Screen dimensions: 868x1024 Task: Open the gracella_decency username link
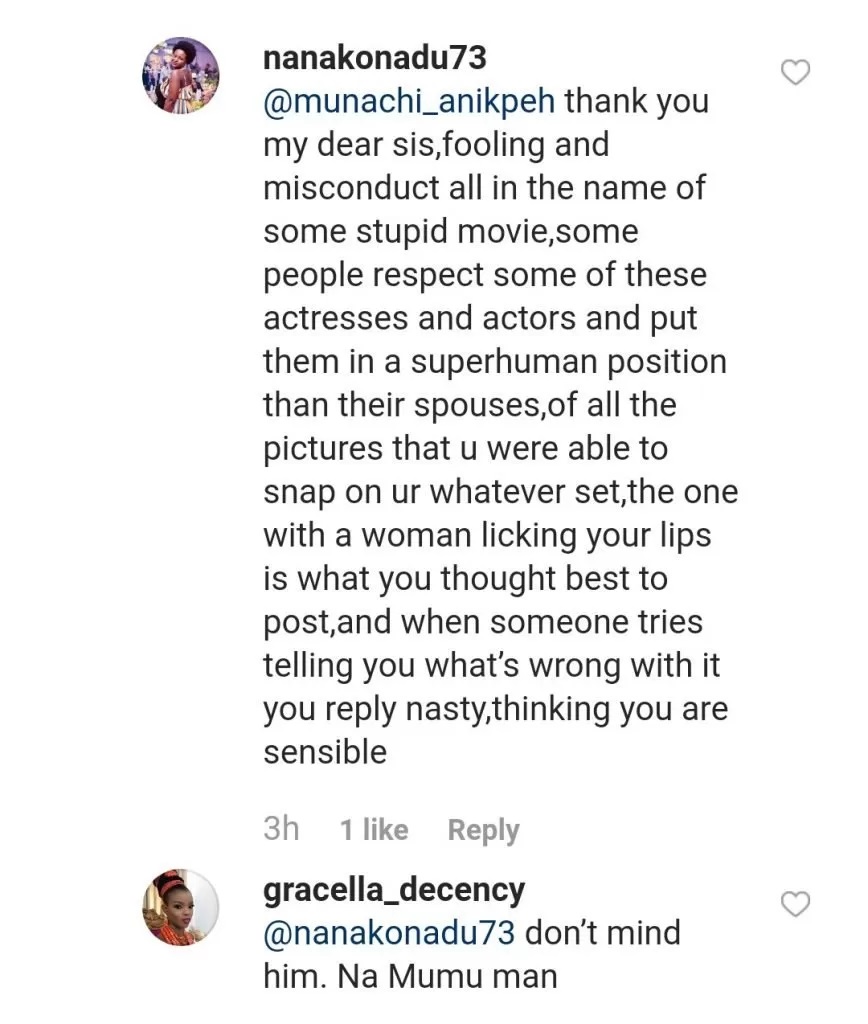click(x=393, y=889)
